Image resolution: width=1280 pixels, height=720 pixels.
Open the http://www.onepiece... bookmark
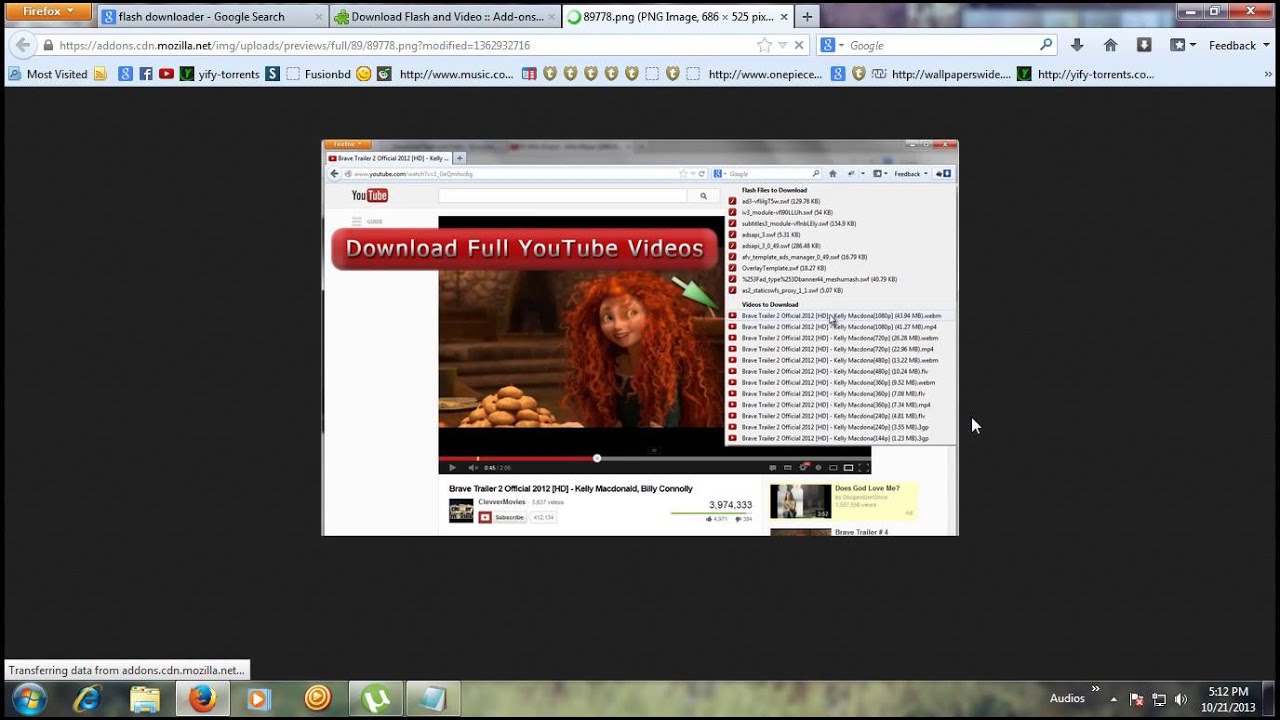coord(765,74)
